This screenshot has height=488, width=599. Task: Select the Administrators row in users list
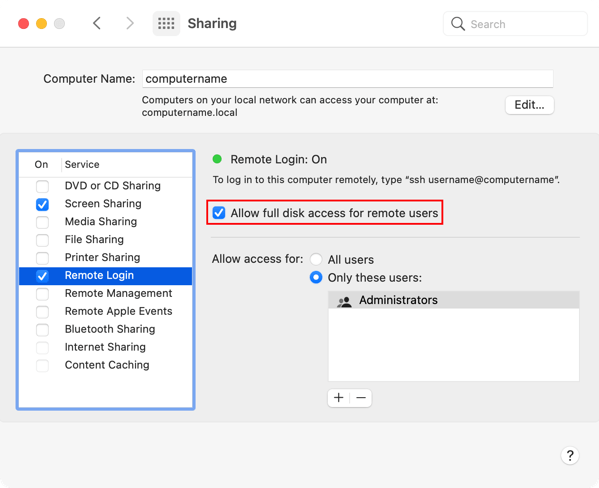(454, 300)
